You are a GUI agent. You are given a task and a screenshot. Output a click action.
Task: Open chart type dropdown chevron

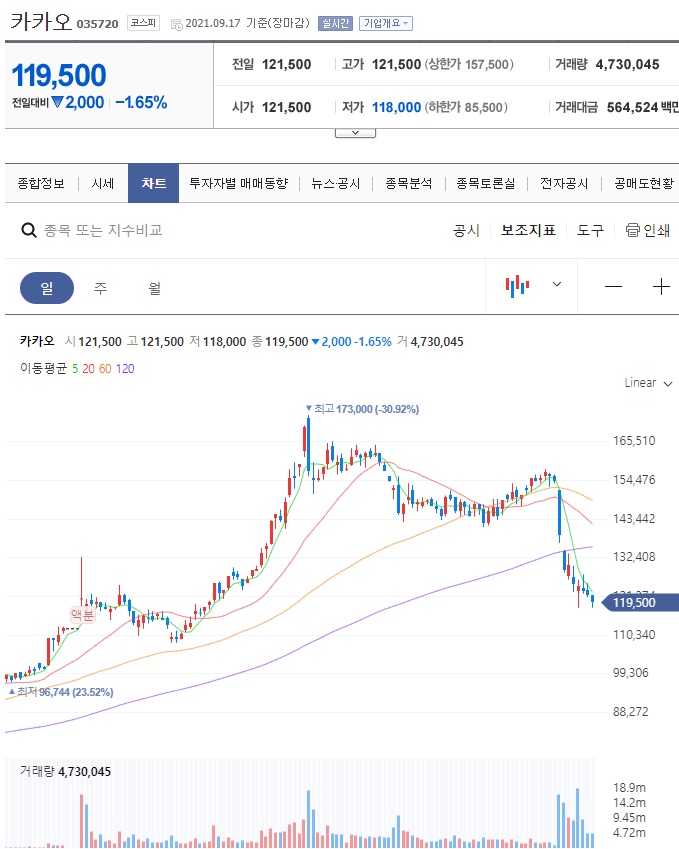coord(557,284)
